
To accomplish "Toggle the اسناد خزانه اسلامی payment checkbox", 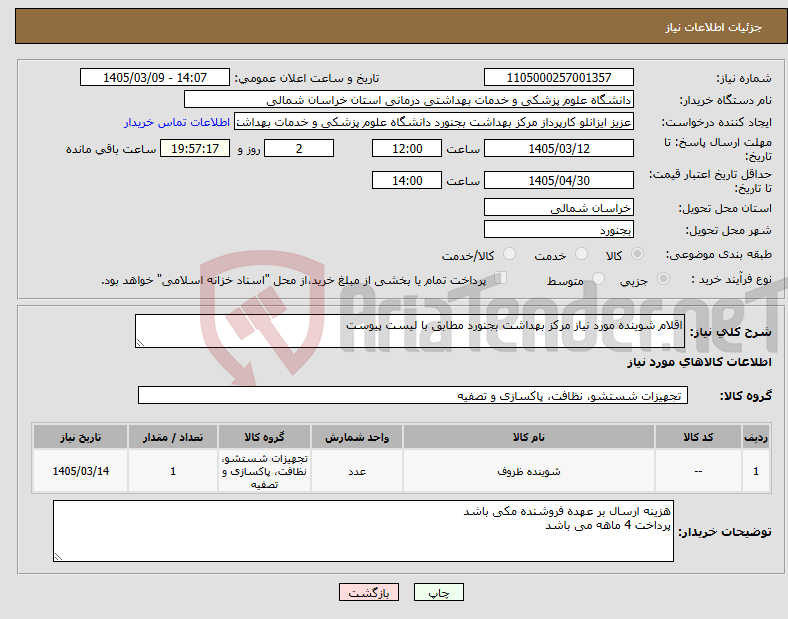I will 501,278.
